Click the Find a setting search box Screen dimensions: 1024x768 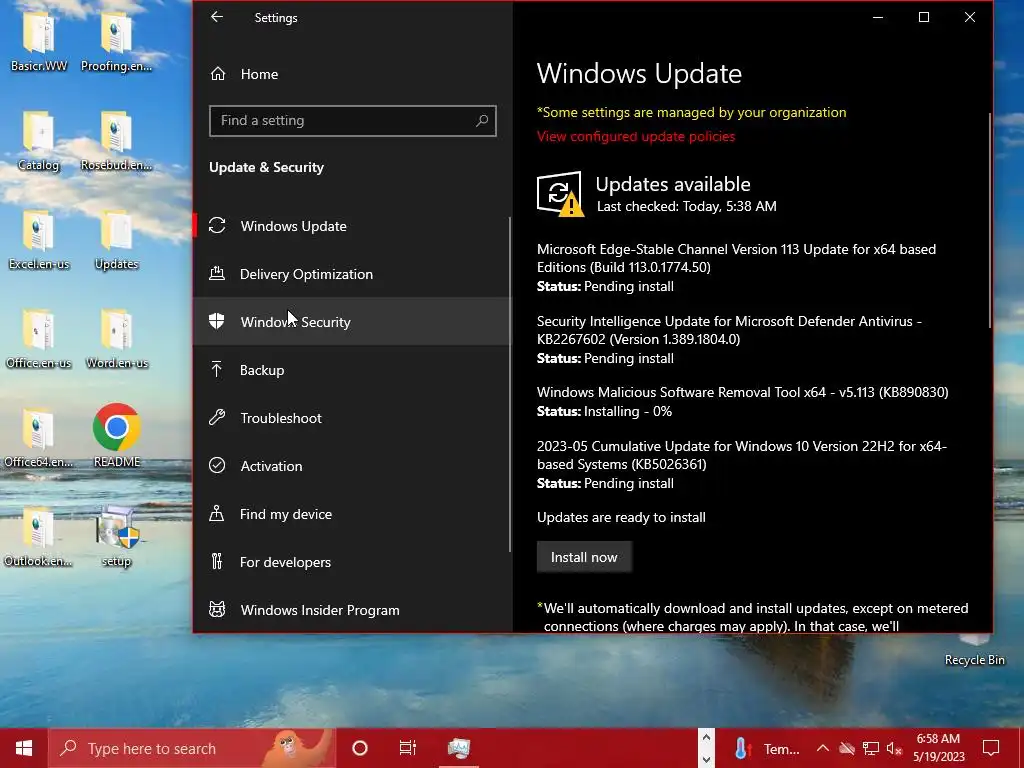(353, 121)
